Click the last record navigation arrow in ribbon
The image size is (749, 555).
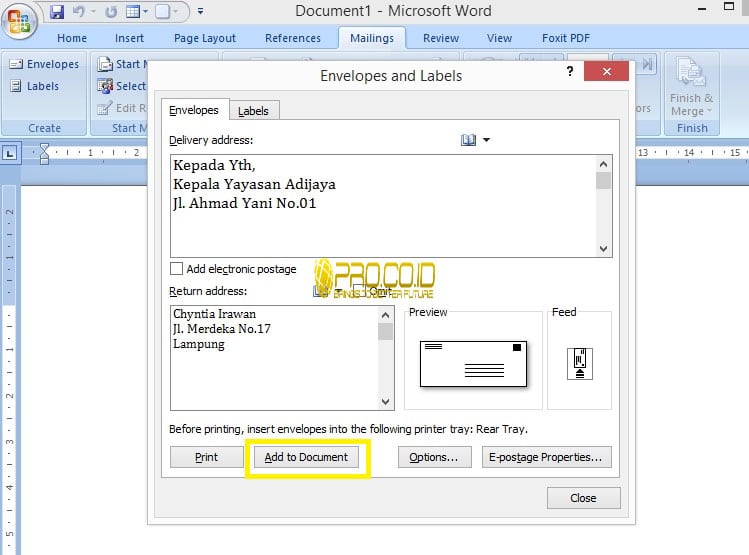tap(647, 64)
